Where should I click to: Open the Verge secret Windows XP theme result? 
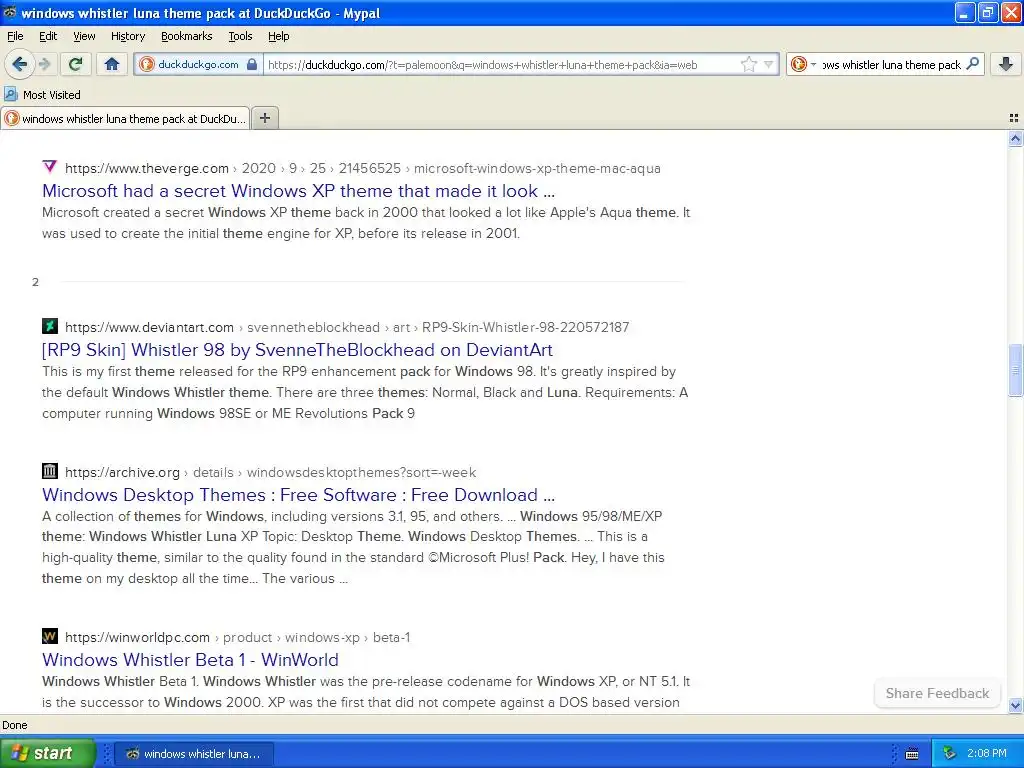tap(298, 191)
